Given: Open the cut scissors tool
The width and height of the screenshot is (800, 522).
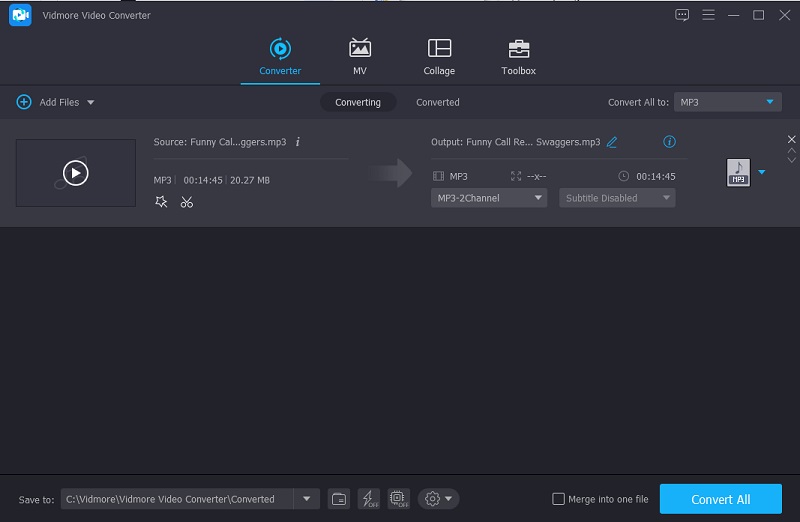Looking at the screenshot, I should click(187, 202).
